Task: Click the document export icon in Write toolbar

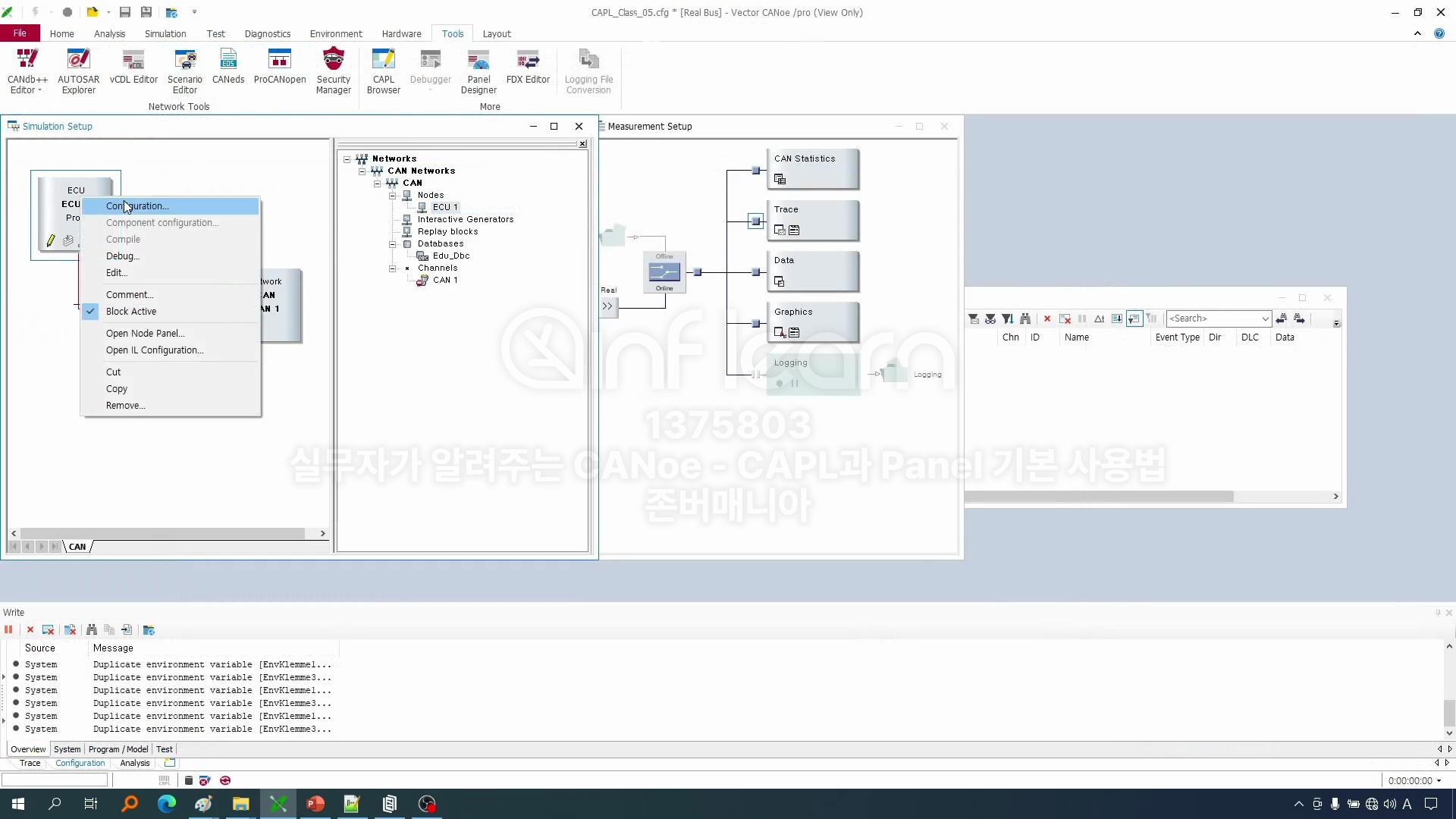Action: 127,629
